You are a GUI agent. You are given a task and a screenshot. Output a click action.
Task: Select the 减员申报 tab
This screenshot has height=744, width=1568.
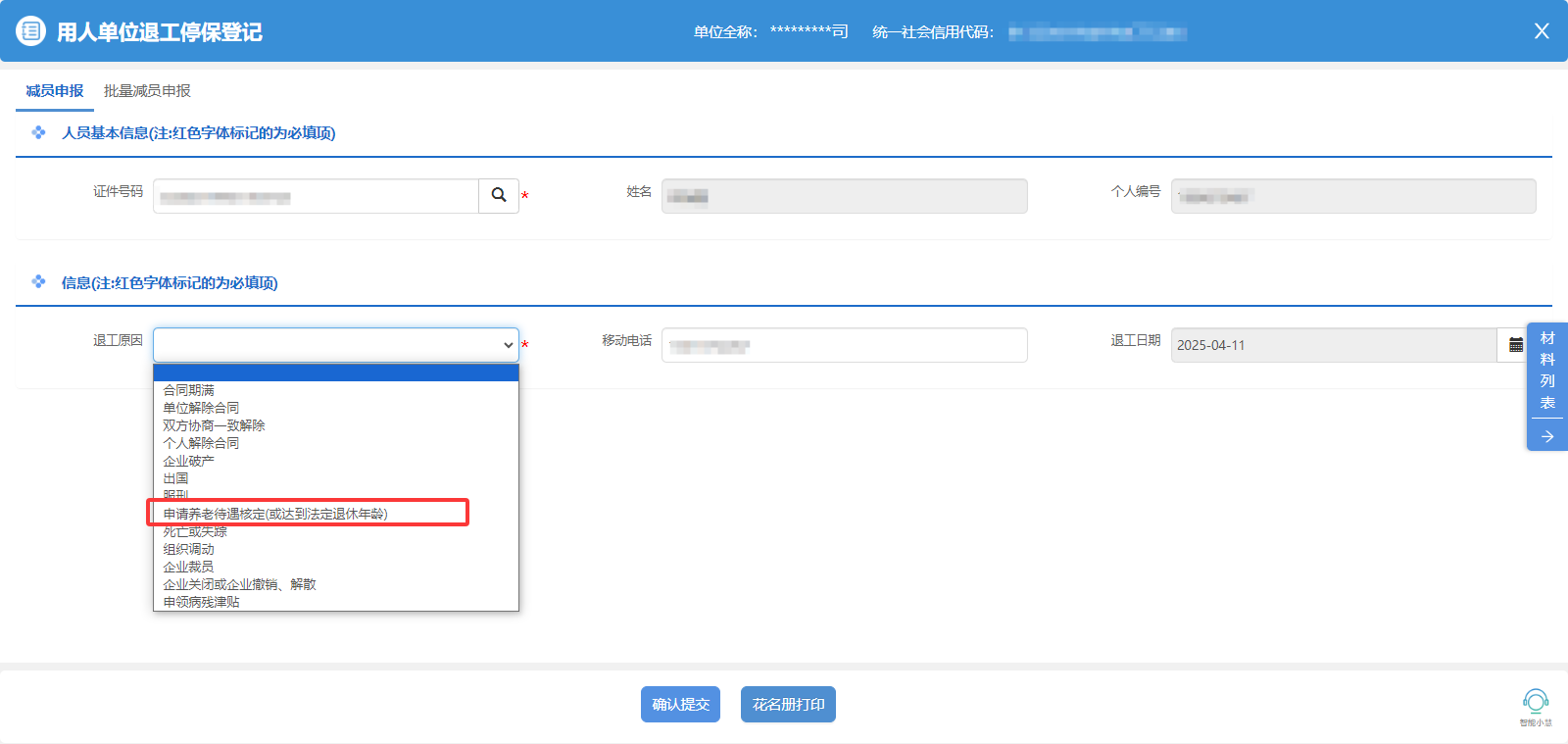55,91
